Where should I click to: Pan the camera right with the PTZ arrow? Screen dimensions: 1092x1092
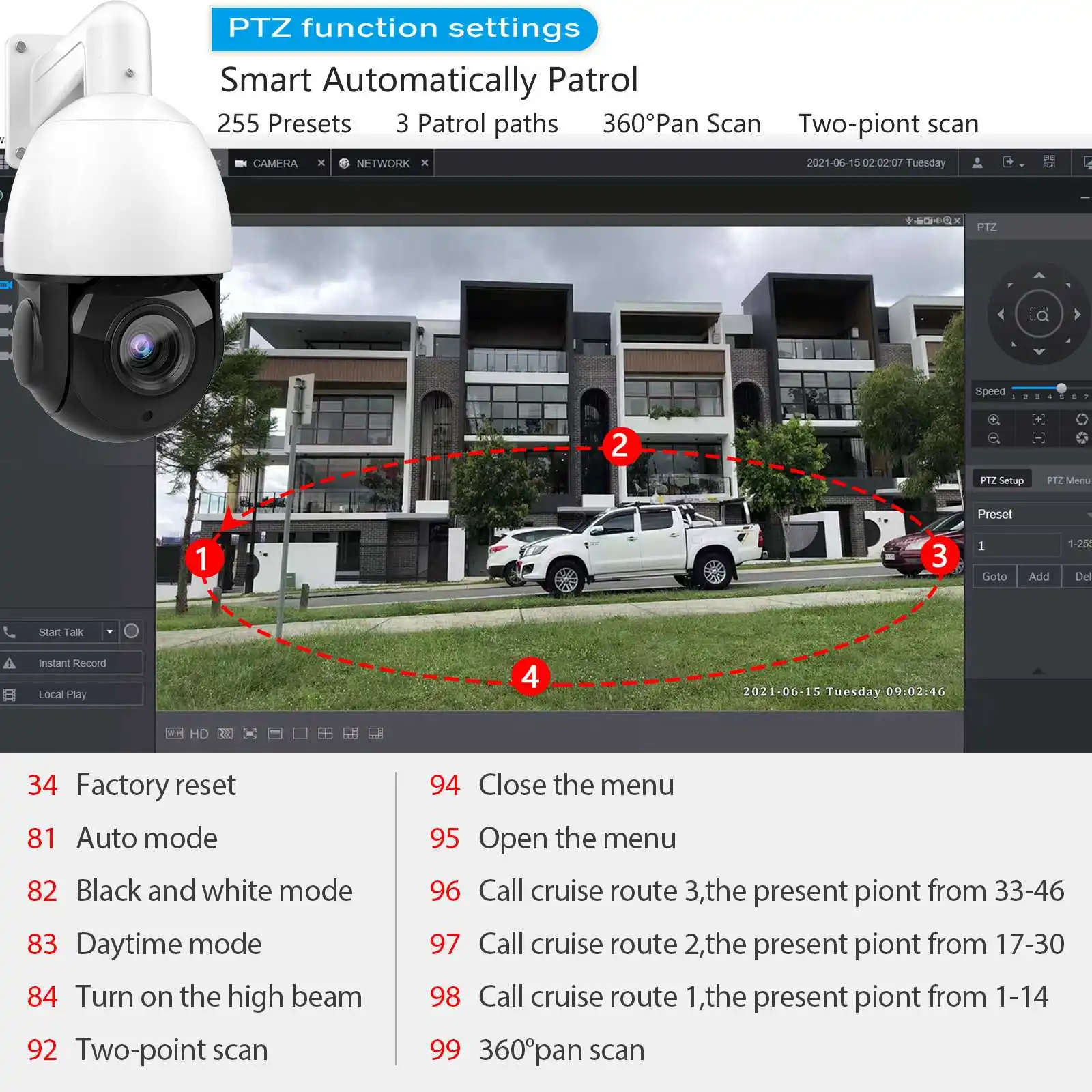(x=1077, y=314)
